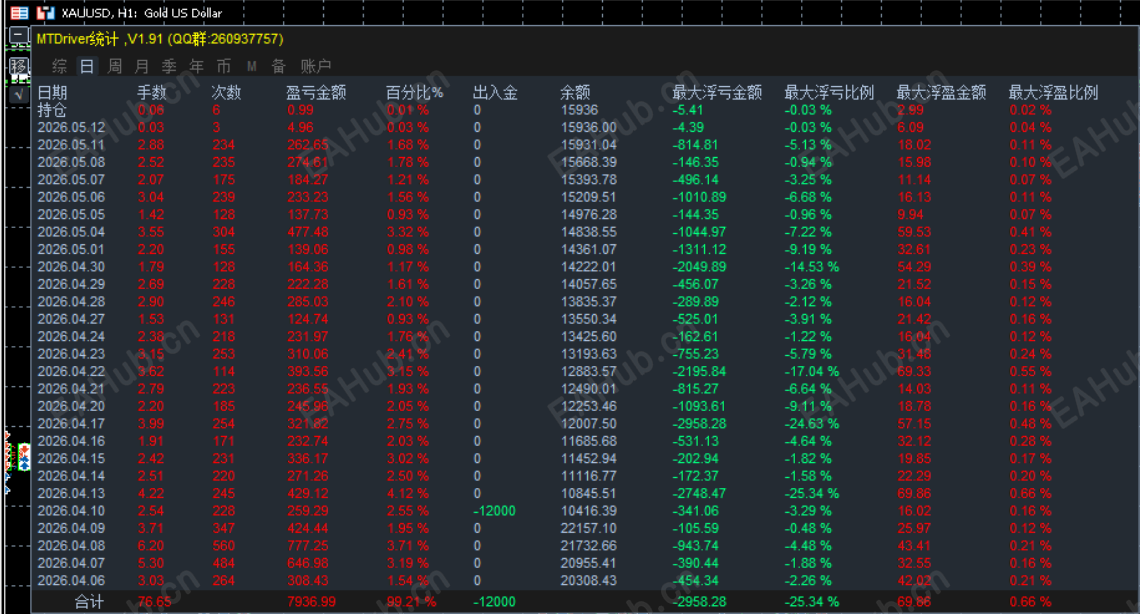The width and height of the screenshot is (1140, 614).
Task: Select the 2026.04.30 date row
Action: tap(71, 267)
